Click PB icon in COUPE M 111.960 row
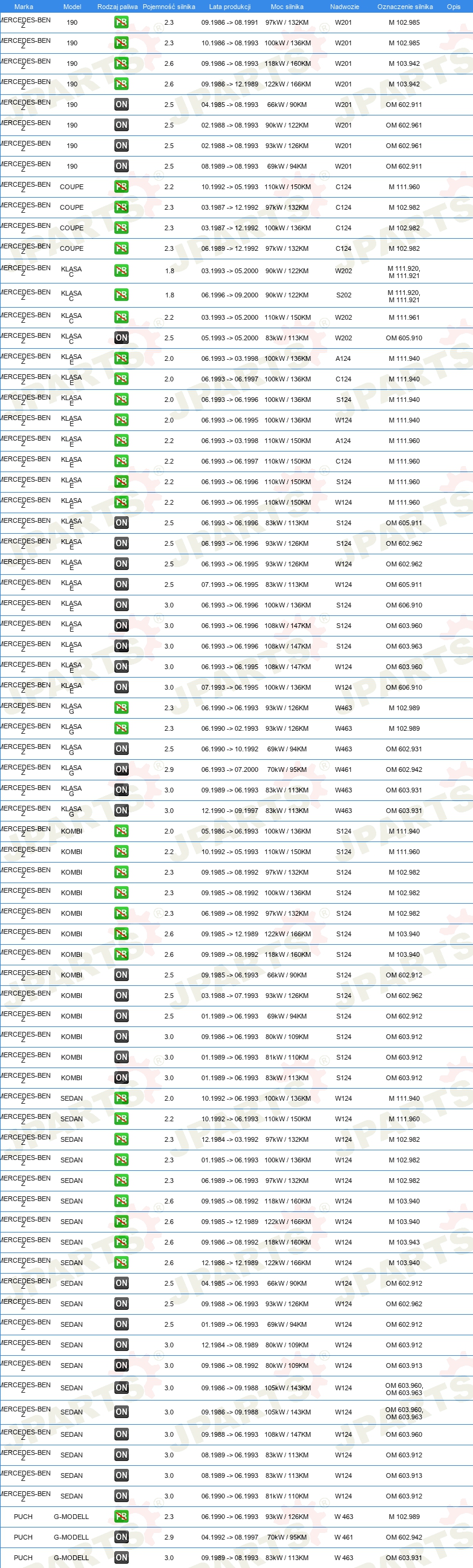This screenshot has height=1568, width=473. pos(121,187)
